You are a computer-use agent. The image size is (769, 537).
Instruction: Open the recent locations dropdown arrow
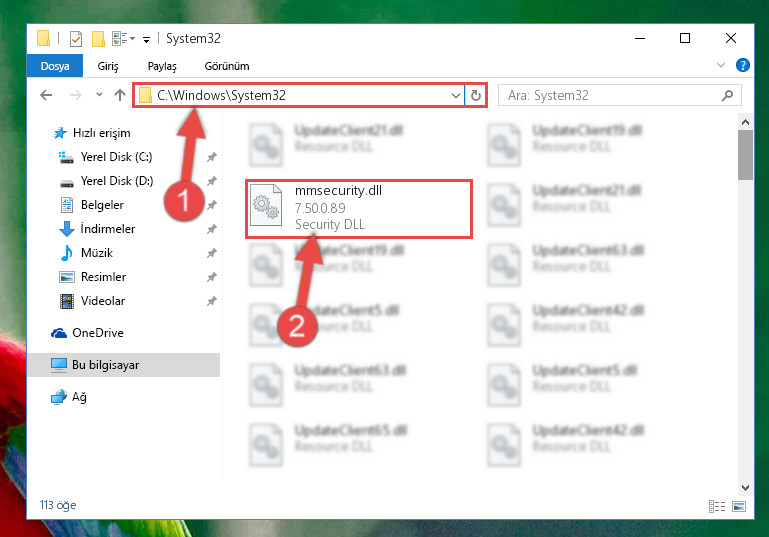(x=99, y=95)
